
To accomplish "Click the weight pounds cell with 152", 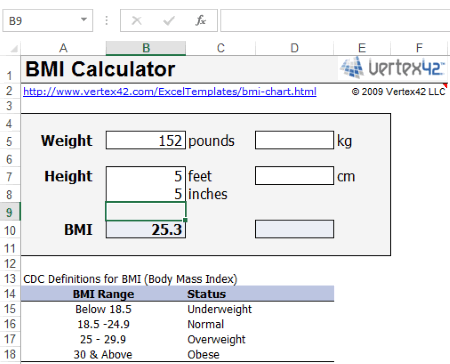I will [x=146, y=140].
